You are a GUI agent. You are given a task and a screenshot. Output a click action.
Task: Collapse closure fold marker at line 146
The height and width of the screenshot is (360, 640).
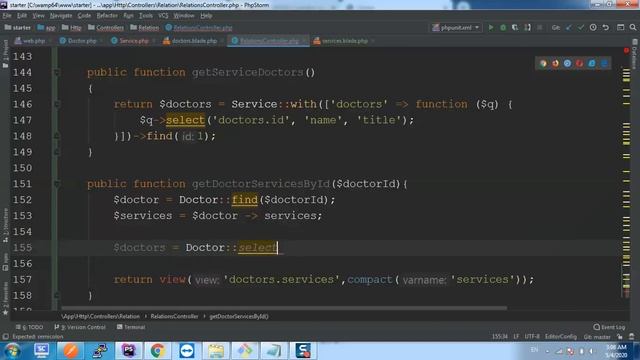(x=57, y=104)
